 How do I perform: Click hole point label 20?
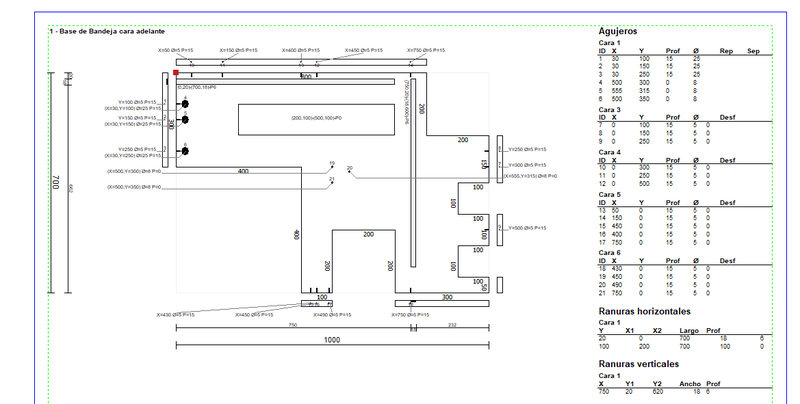[x=349, y=168]
